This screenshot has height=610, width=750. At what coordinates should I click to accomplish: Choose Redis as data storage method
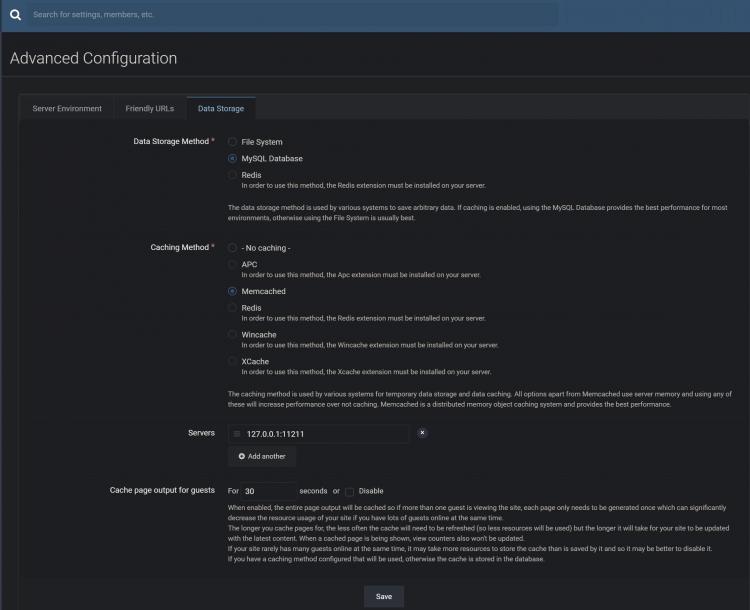(x=233, y=175)
